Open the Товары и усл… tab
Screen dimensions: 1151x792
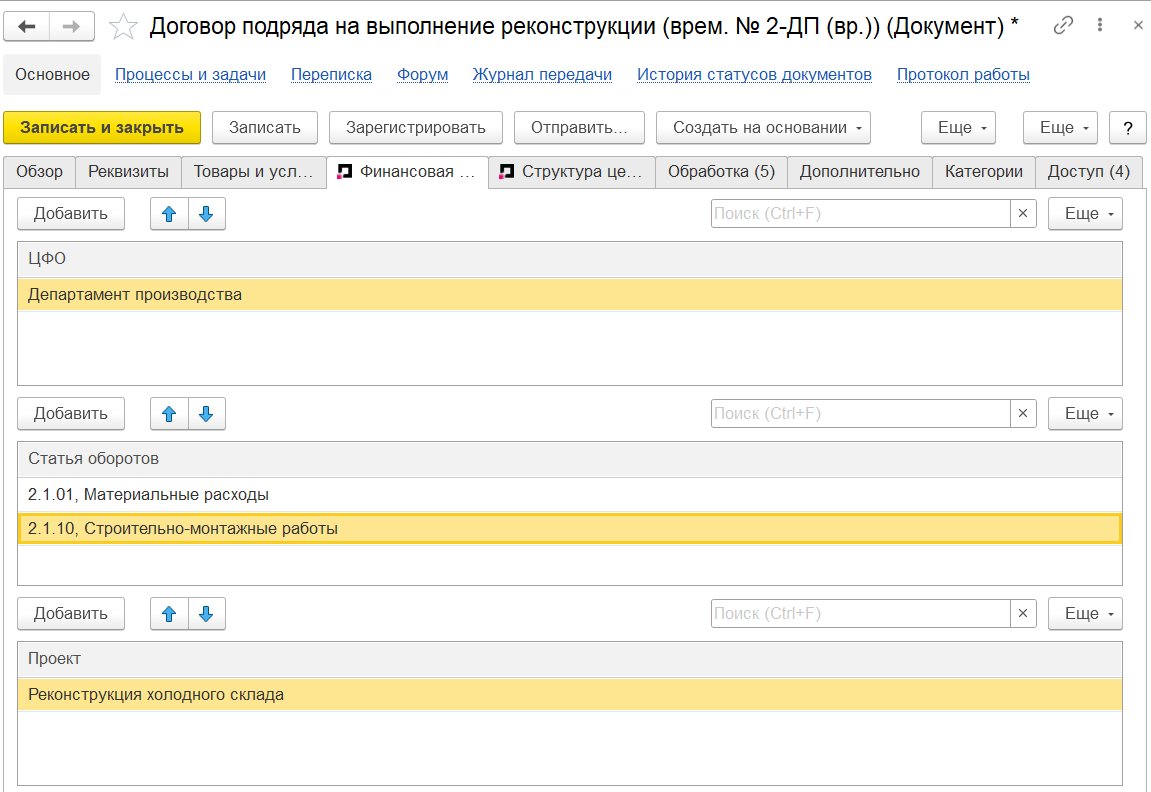coord(254,172)
